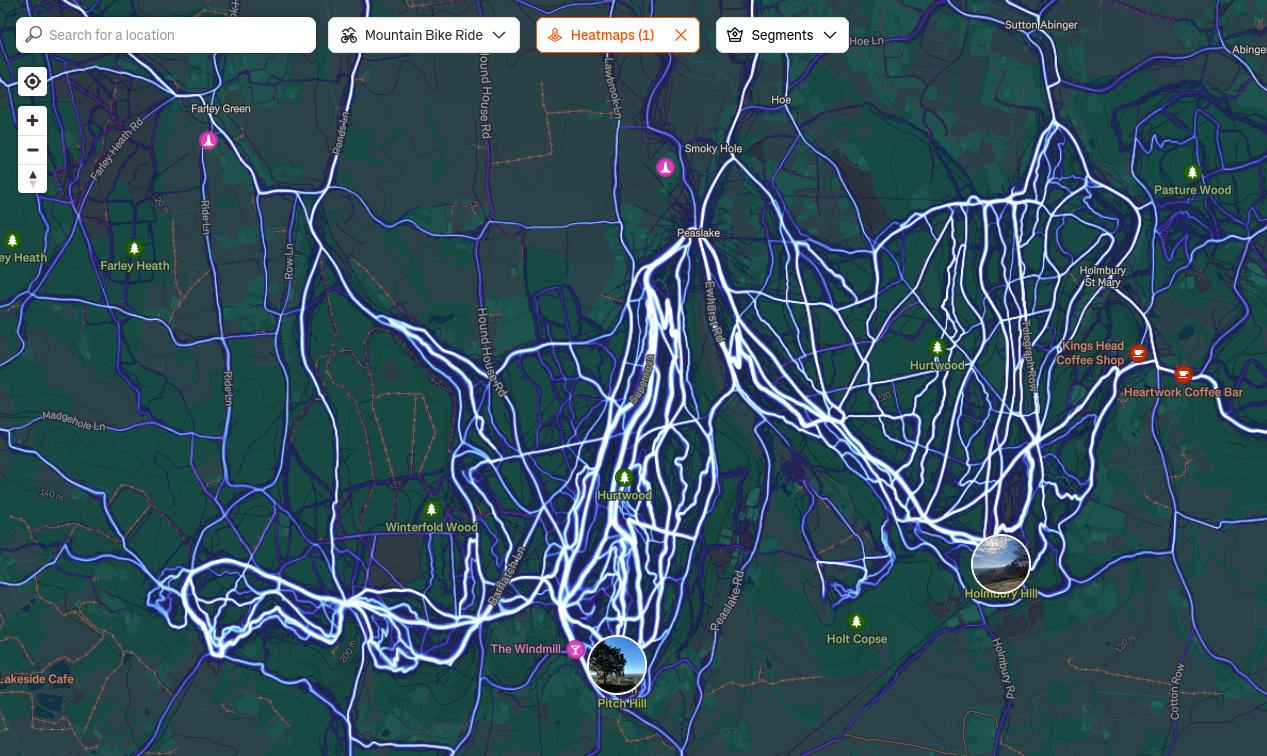Click the locate me crosshair button

pos(32,82)
